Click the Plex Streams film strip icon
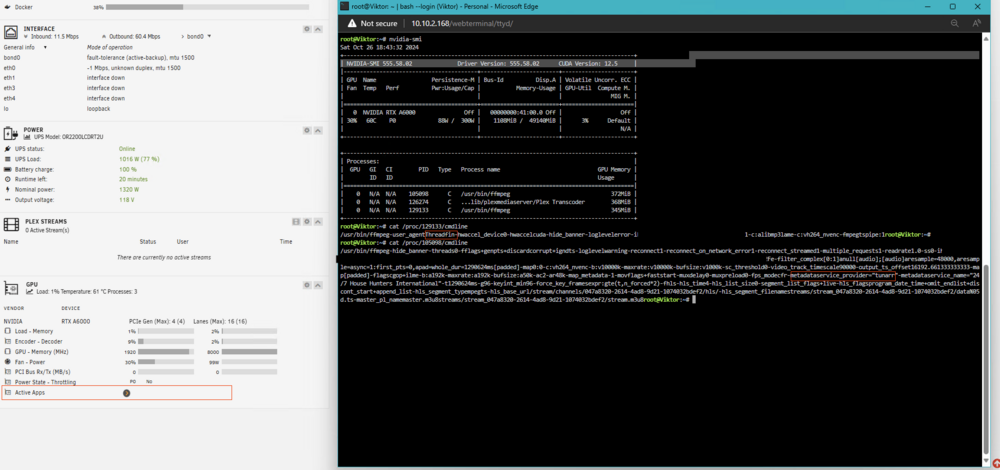 point(11,224)
